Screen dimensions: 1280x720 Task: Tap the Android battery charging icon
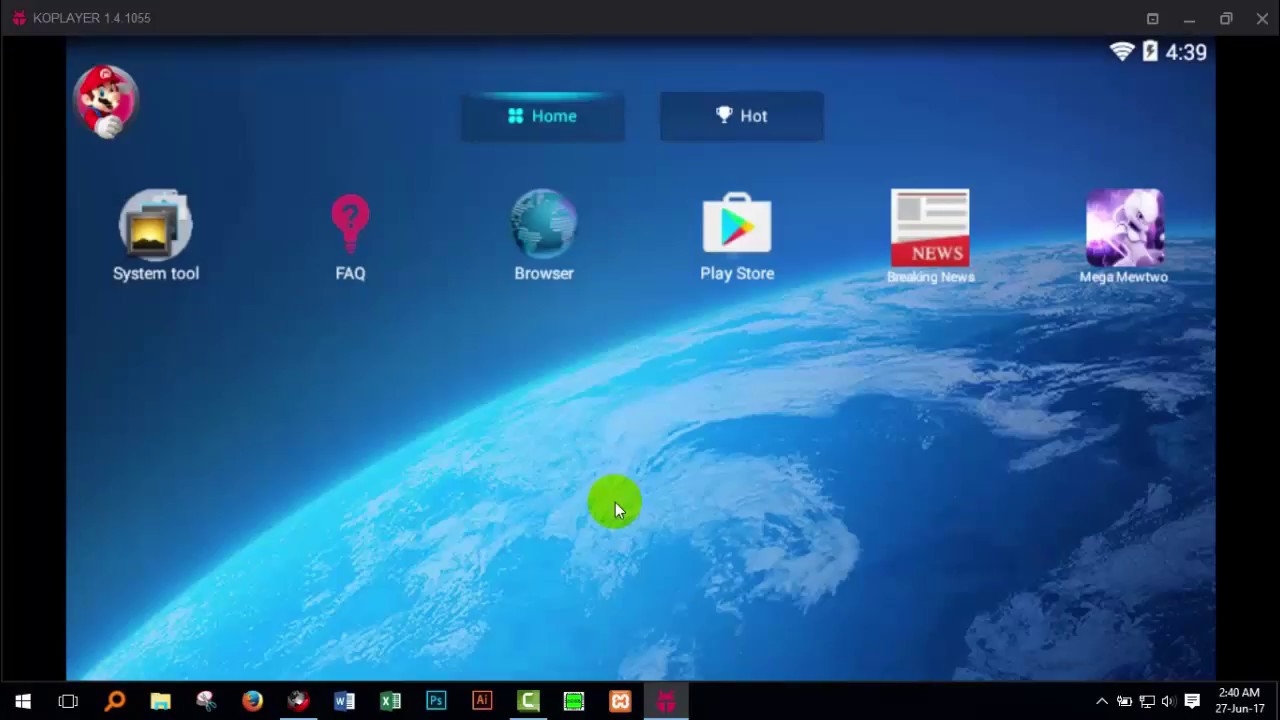click(x=1150, y=51)
